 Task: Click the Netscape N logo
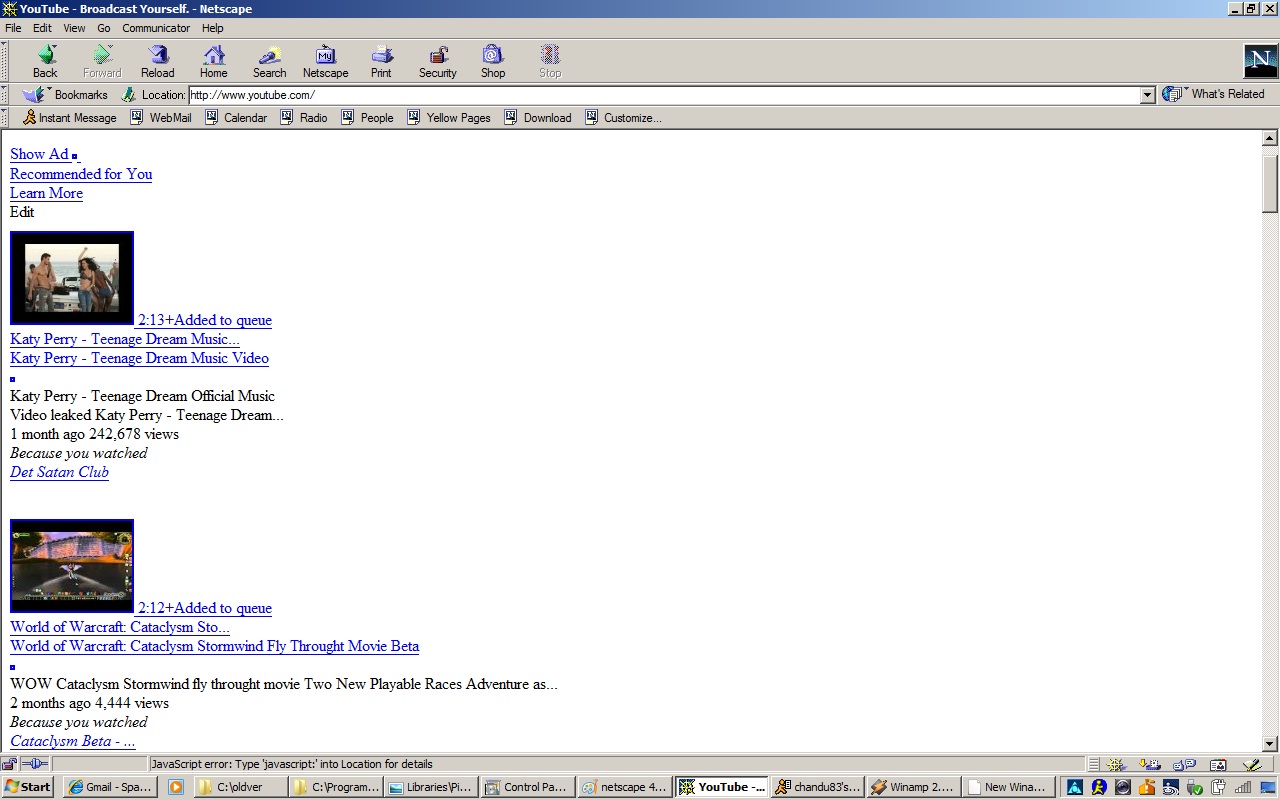pos(1260,61)
